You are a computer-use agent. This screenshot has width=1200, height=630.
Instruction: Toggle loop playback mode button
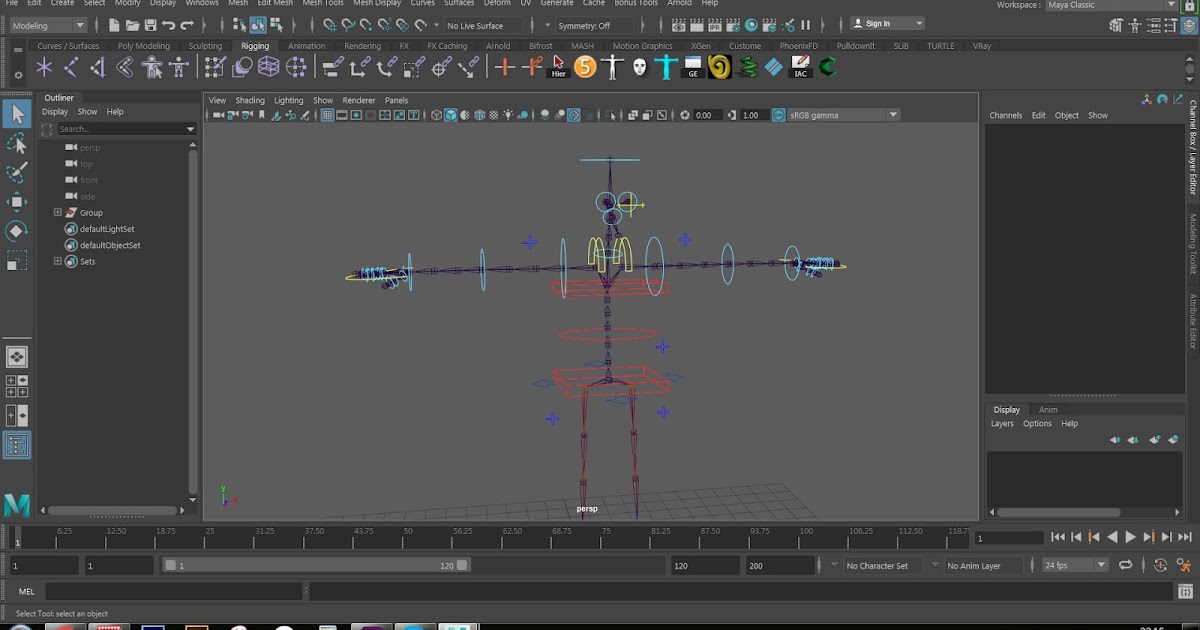click(1125, 565)
